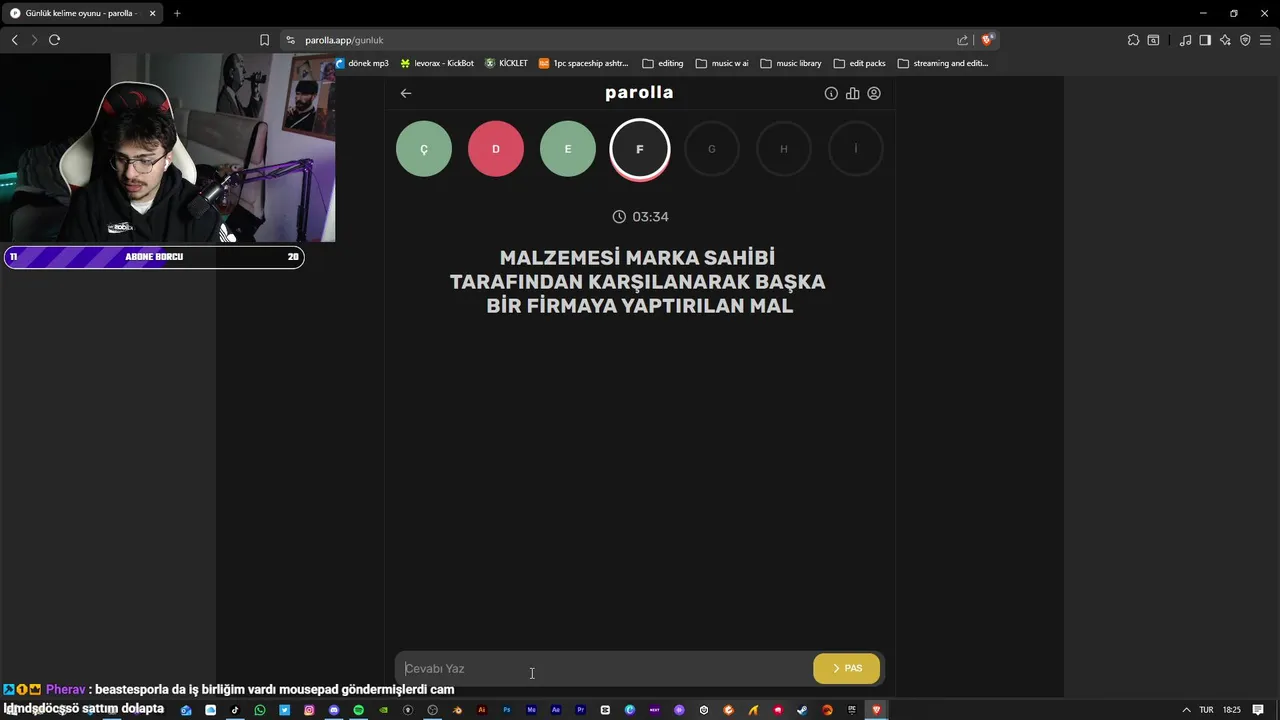Open Instagram from the taskbar
Viewport: 1280px width, 720px height.
coord(309,710)
